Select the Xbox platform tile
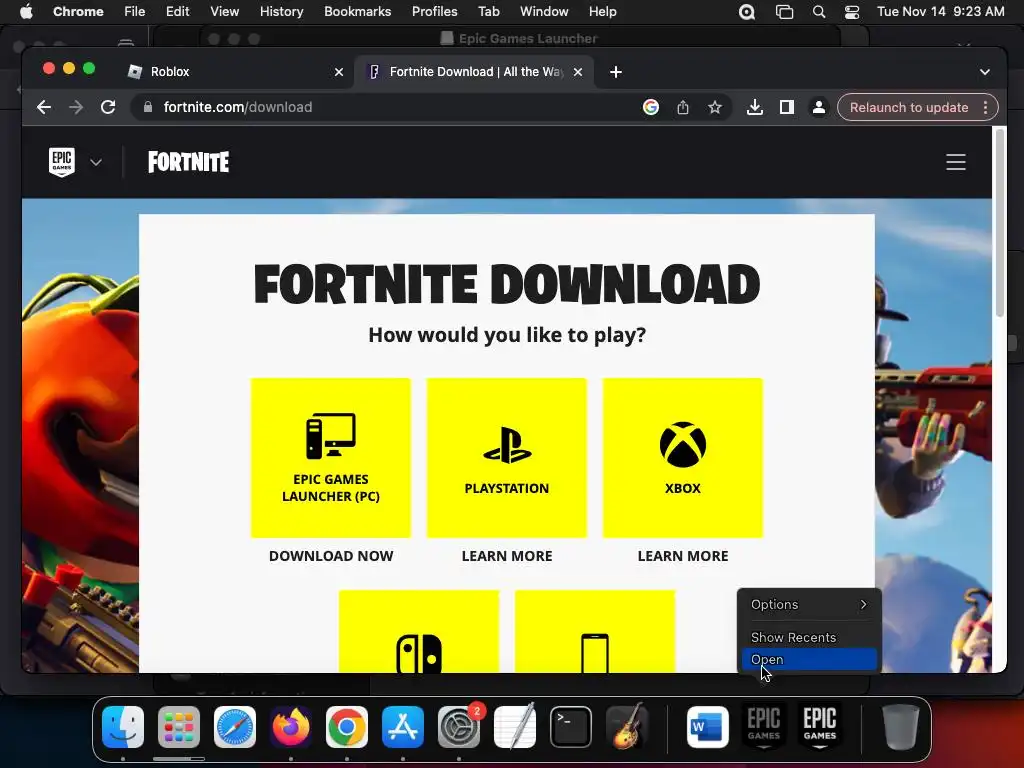This screenshot has height=768, width=1024. 682,458
